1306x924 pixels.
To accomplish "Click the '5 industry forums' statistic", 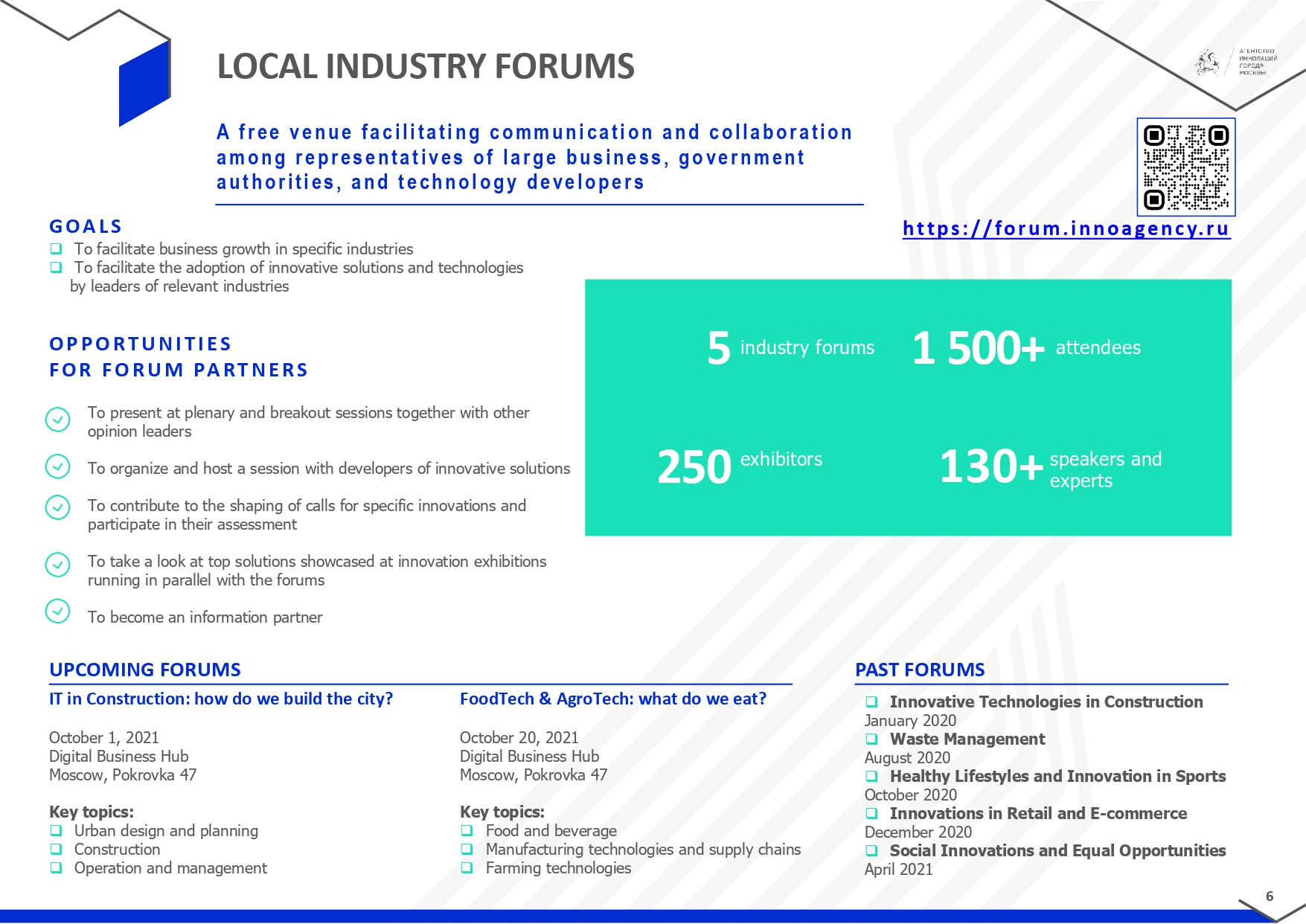I will pyautogui.click(x=791, y=347).
